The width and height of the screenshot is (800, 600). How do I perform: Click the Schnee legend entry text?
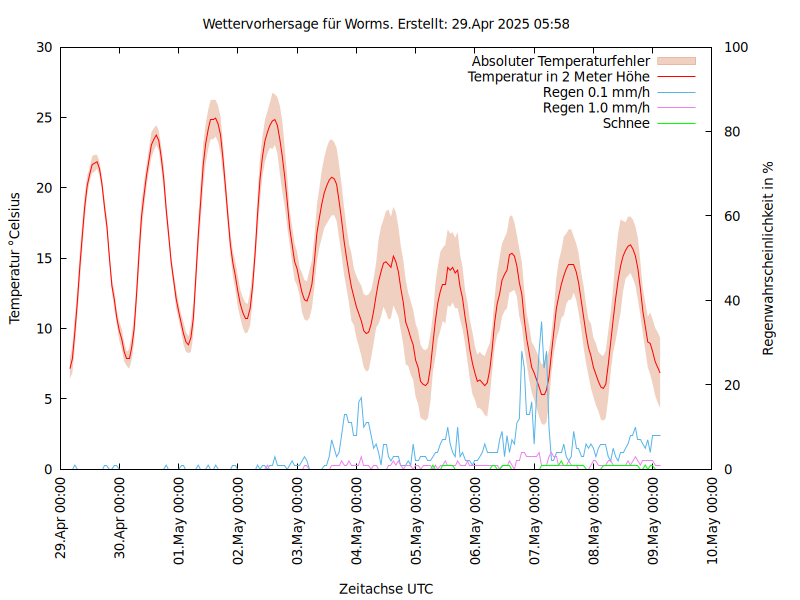[626, 123]
